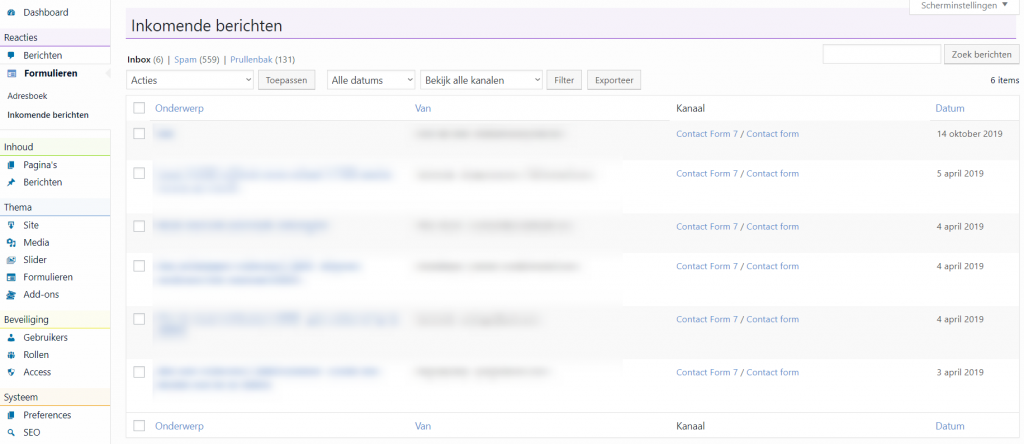The height and width of the screenshot is (444, 1024).
Task: Expand the Alle datums dropdown
Action: pos(371,80)
